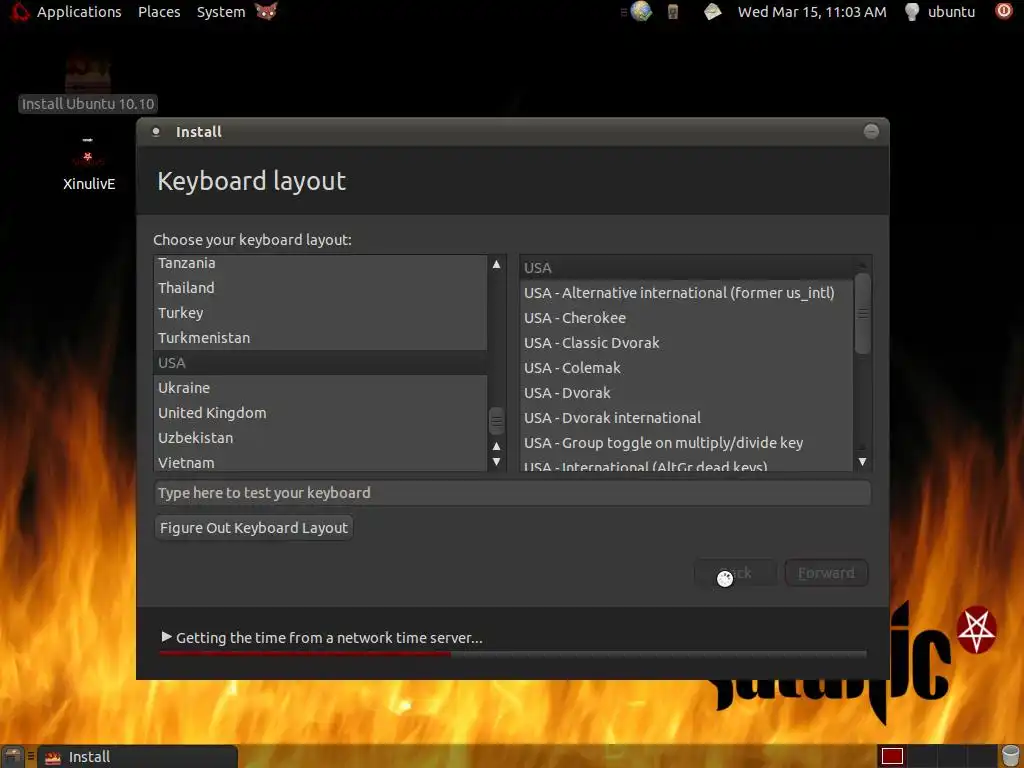Click the red fox icon in top panel
The image size is (1024, 768).
click(x=266, y=11)
